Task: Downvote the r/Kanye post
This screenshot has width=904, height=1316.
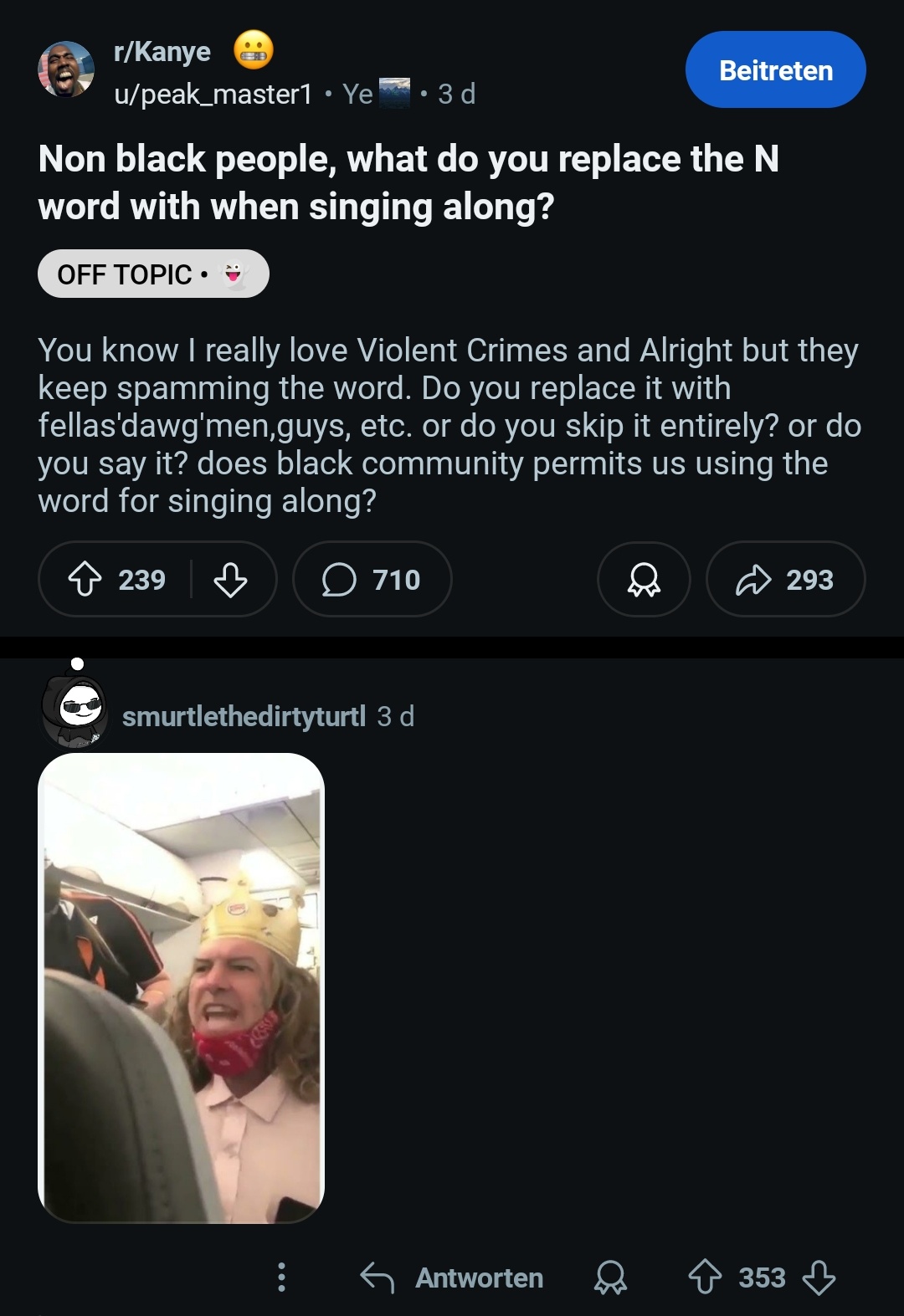Action: 230,579
